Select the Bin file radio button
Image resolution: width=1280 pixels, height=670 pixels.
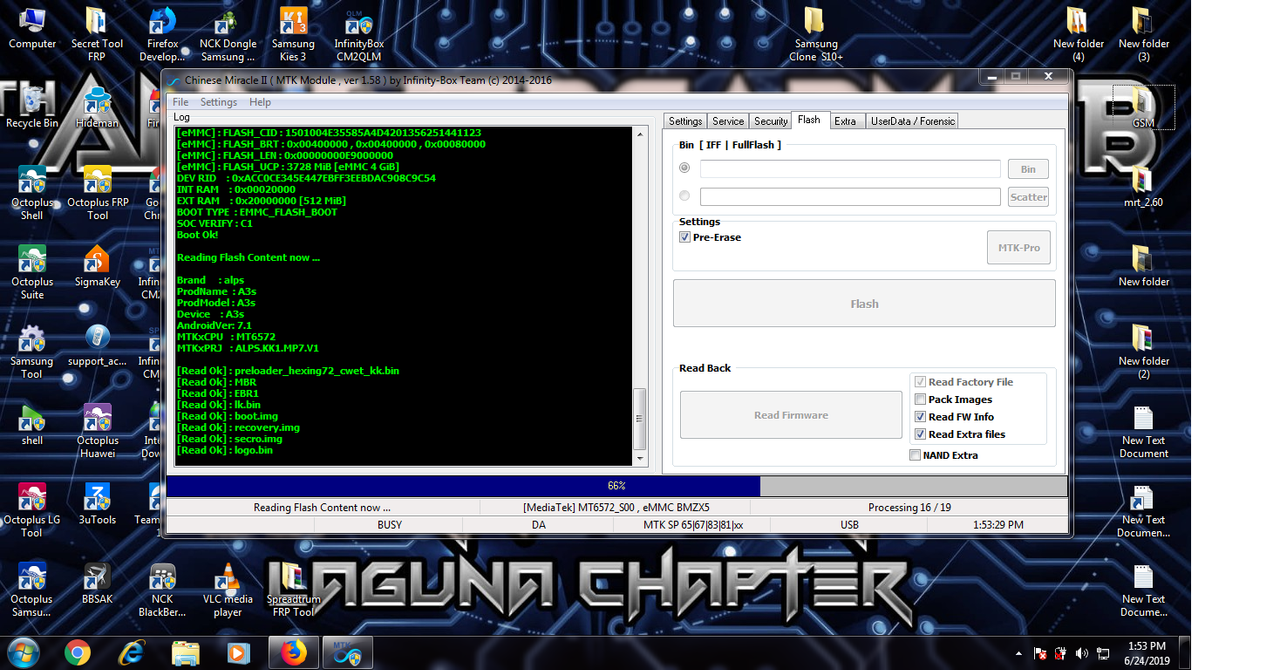tap(685, 168)
